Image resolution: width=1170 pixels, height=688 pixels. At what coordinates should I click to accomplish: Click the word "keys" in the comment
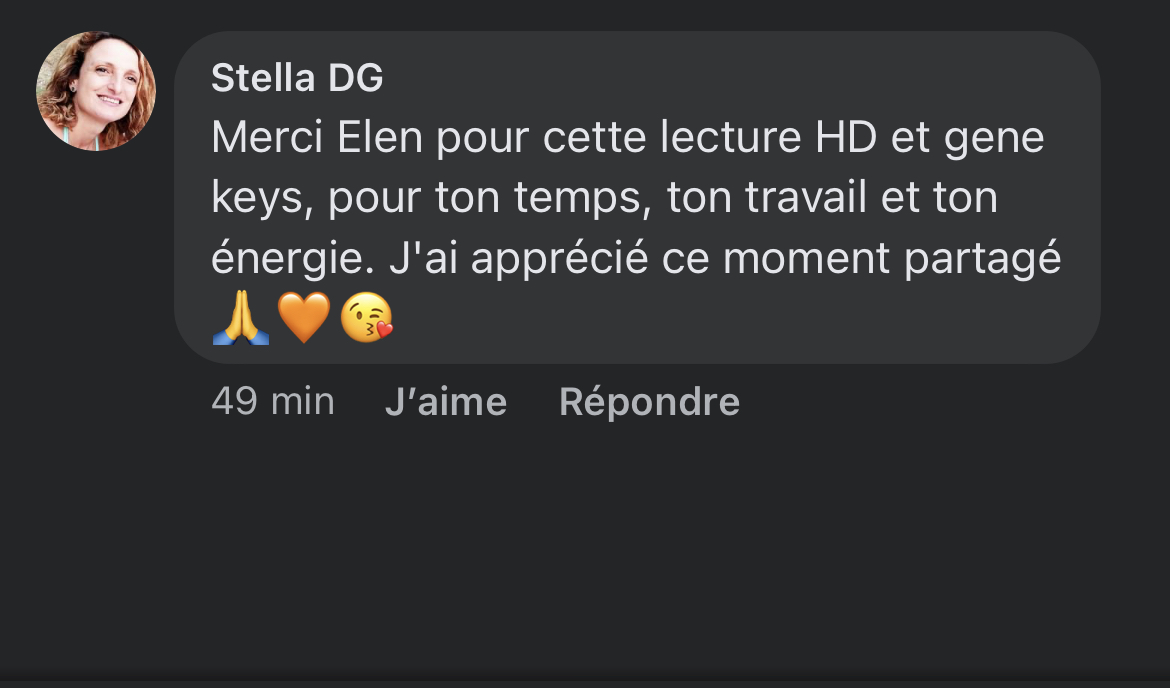click(x=256, y=199)
